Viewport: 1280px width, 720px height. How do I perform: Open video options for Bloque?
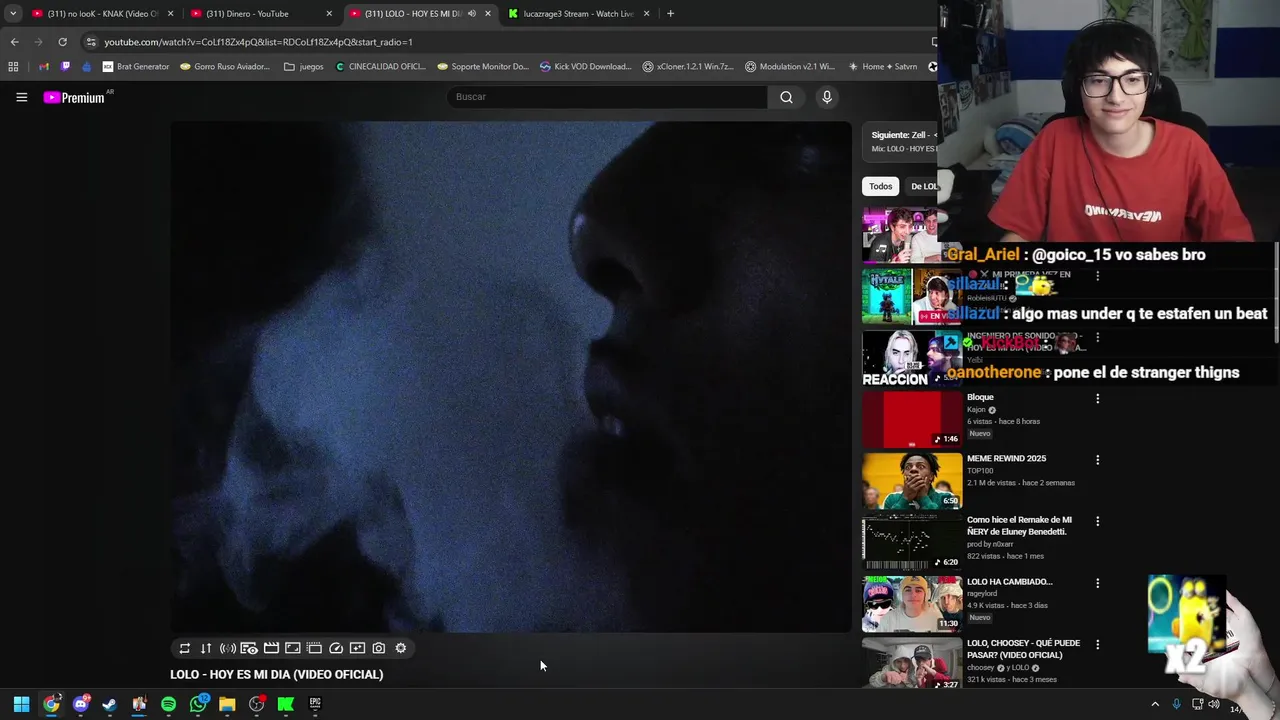(x=1097, y=398)
